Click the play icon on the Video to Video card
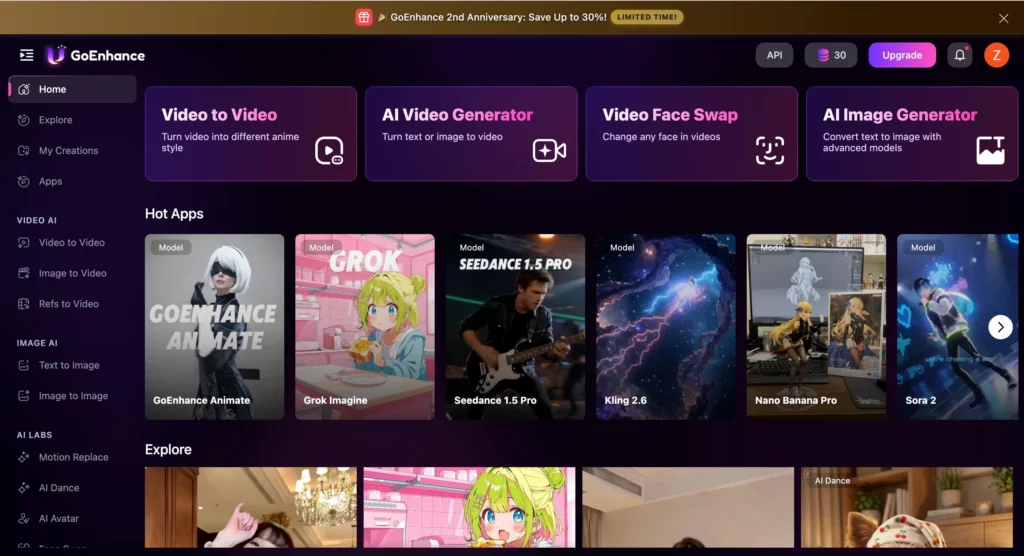The width and height of the screenshot is (1024, 556). (x=329, y=151)
